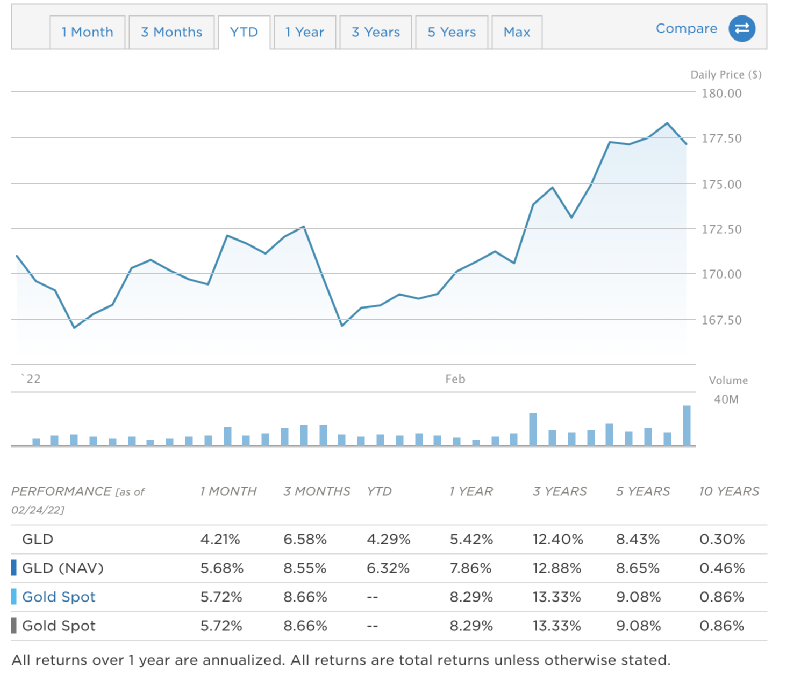This screenshot has width=788, height=679.
Task: Click GLD (NAV) 5 years value 8.65%
Action: [x=638, y=568]
